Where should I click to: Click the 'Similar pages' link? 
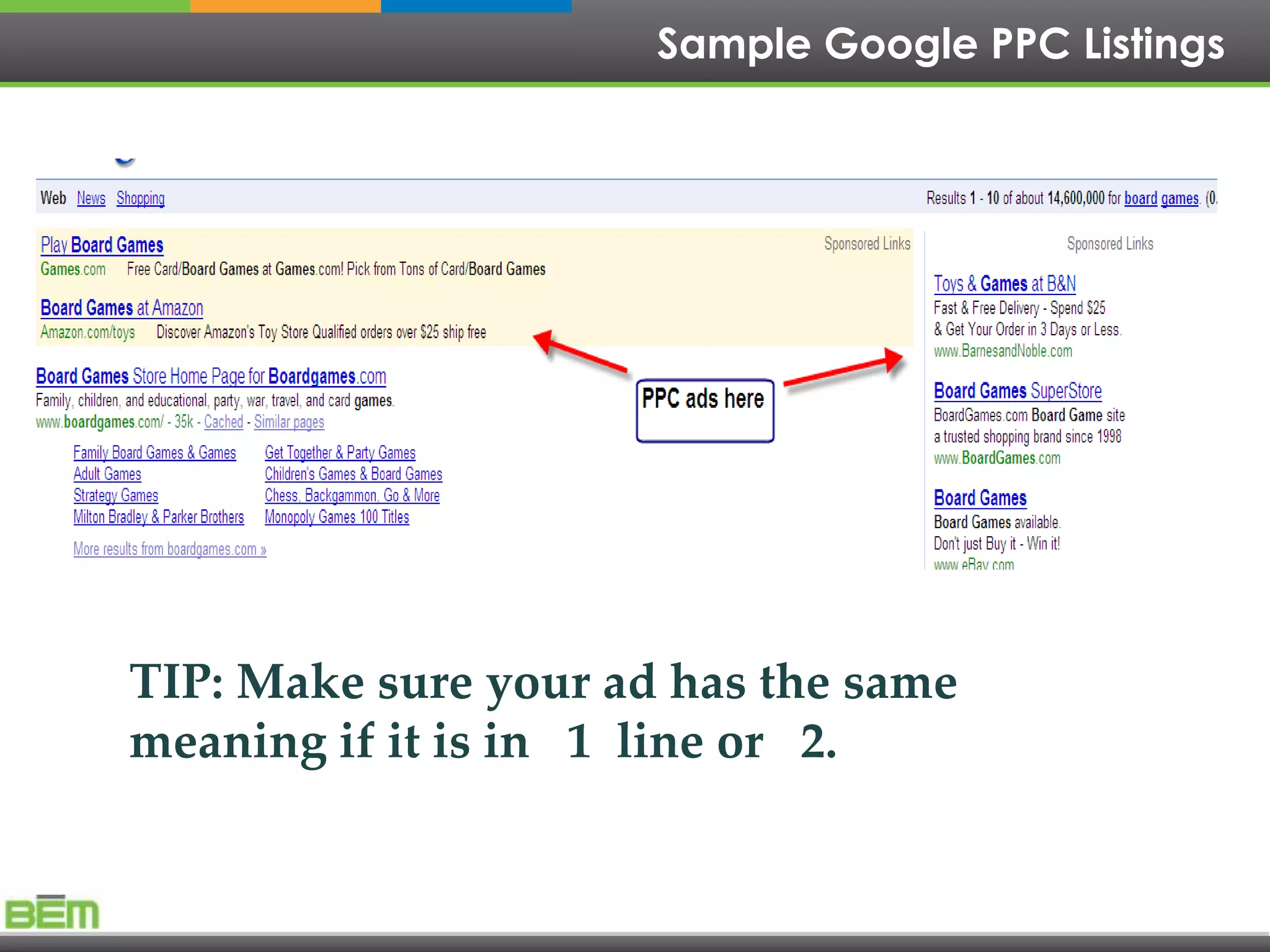point(289,422)
